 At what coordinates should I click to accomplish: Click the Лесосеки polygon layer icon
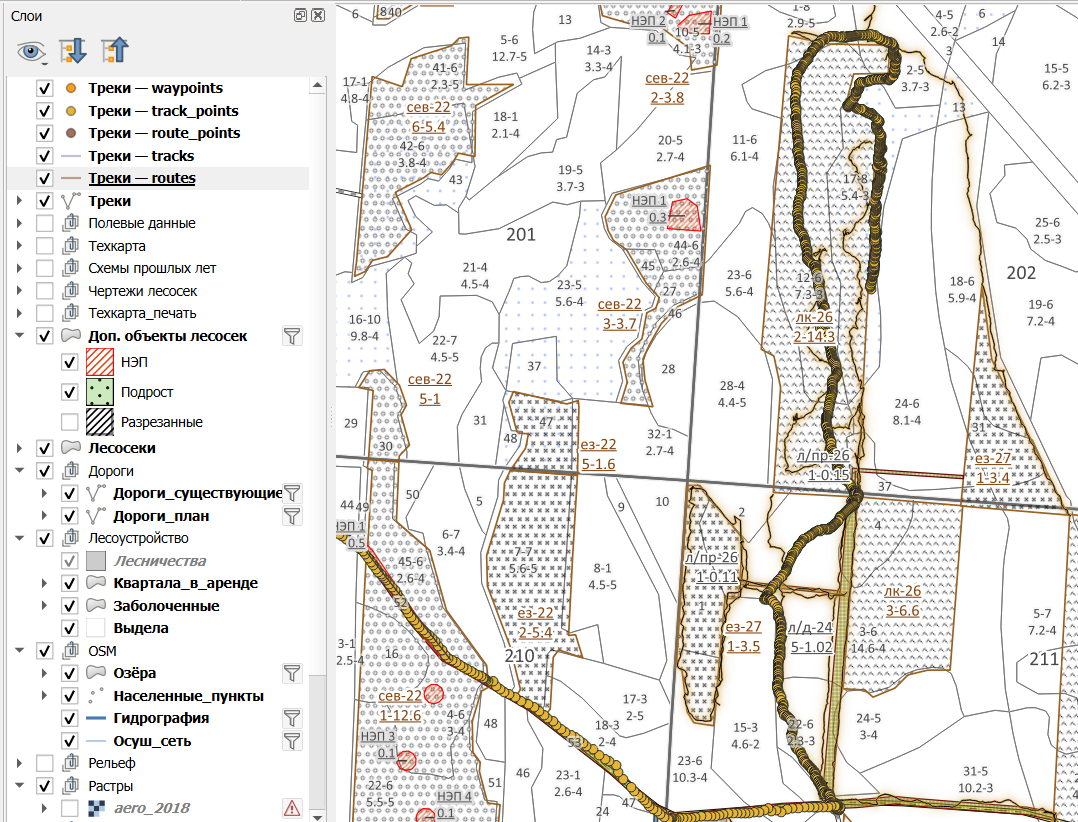point(71,448)
